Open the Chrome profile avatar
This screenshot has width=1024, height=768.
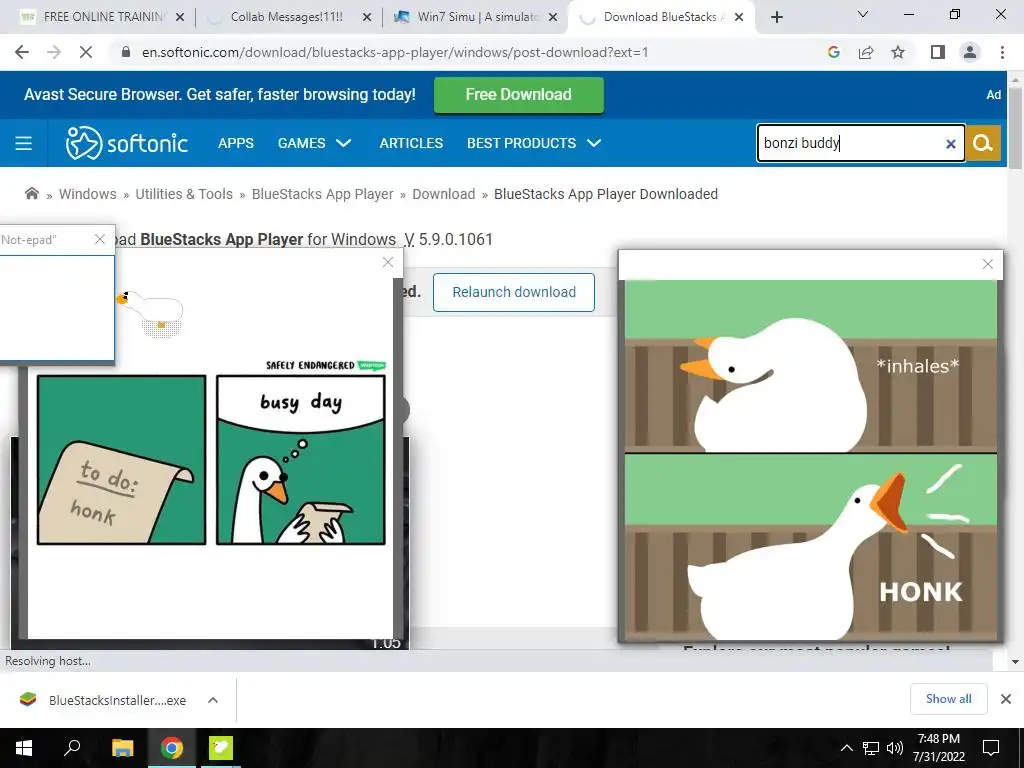point(970,52)
